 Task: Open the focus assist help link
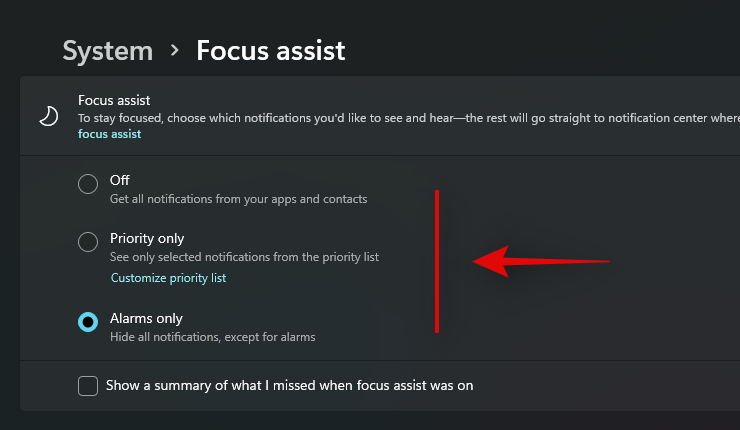pyautogui.click(x=109, y=134)
